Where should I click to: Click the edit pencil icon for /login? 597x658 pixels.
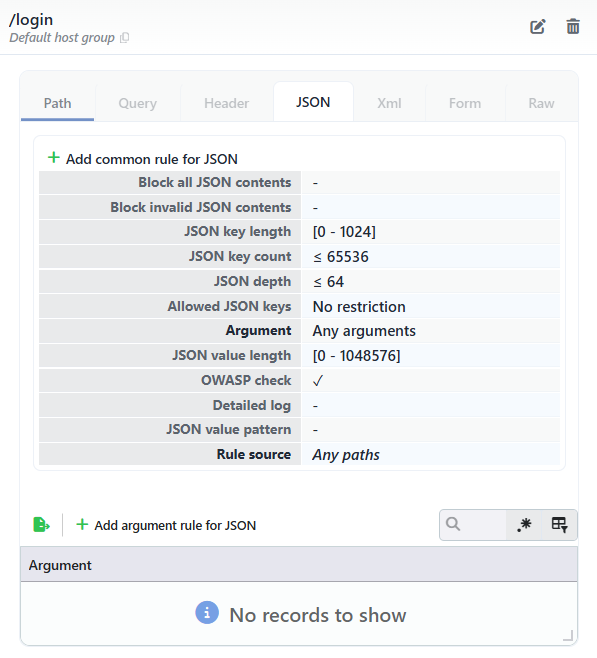tap(537, 27)
